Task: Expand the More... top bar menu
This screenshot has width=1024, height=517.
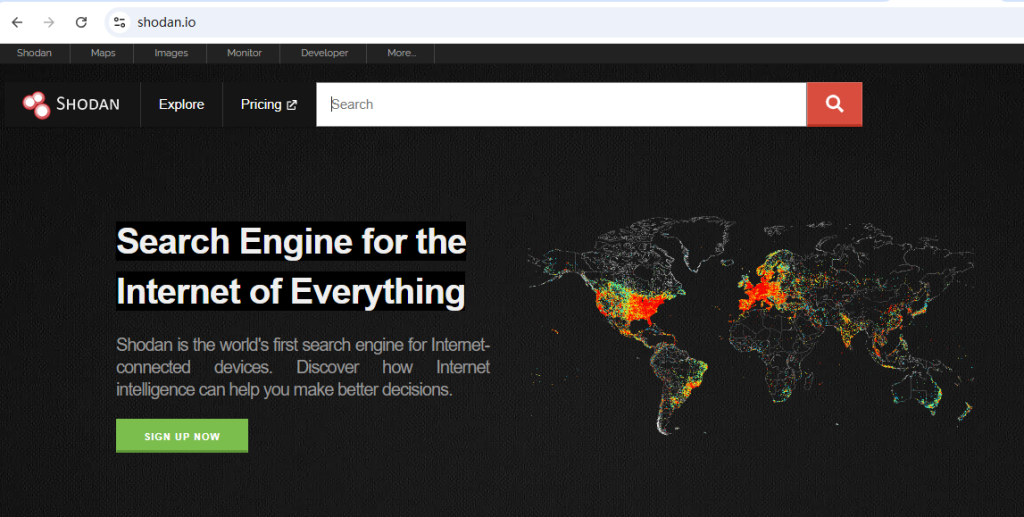Action: [402, 53]
